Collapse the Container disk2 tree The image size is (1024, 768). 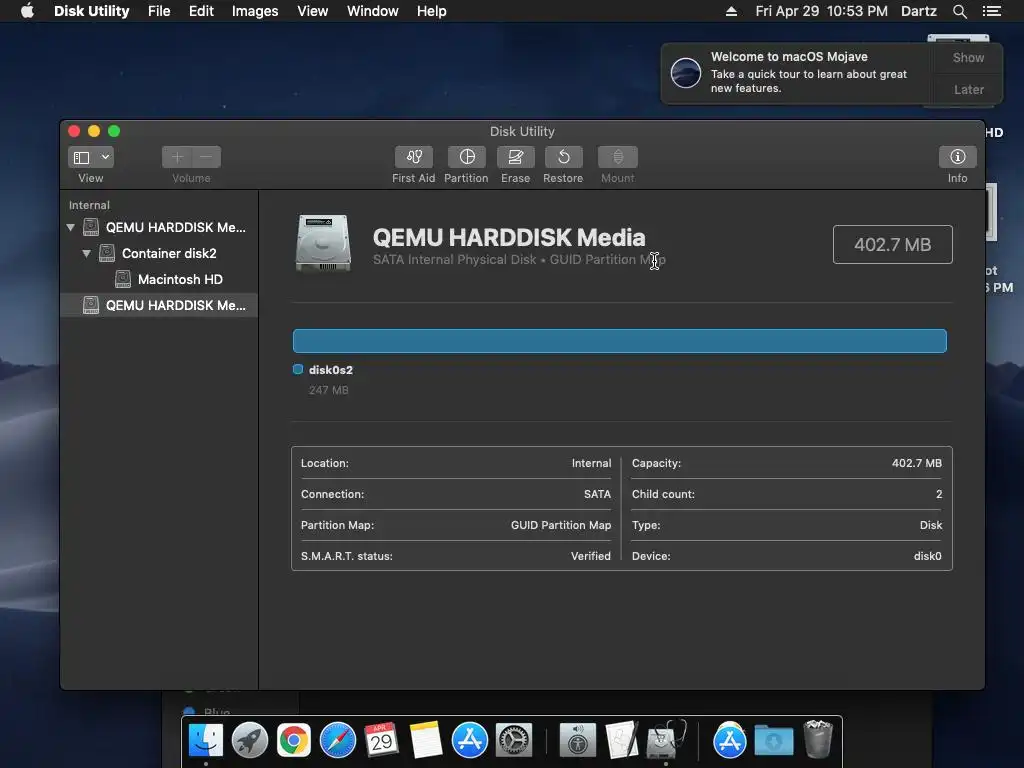point(86,253)
